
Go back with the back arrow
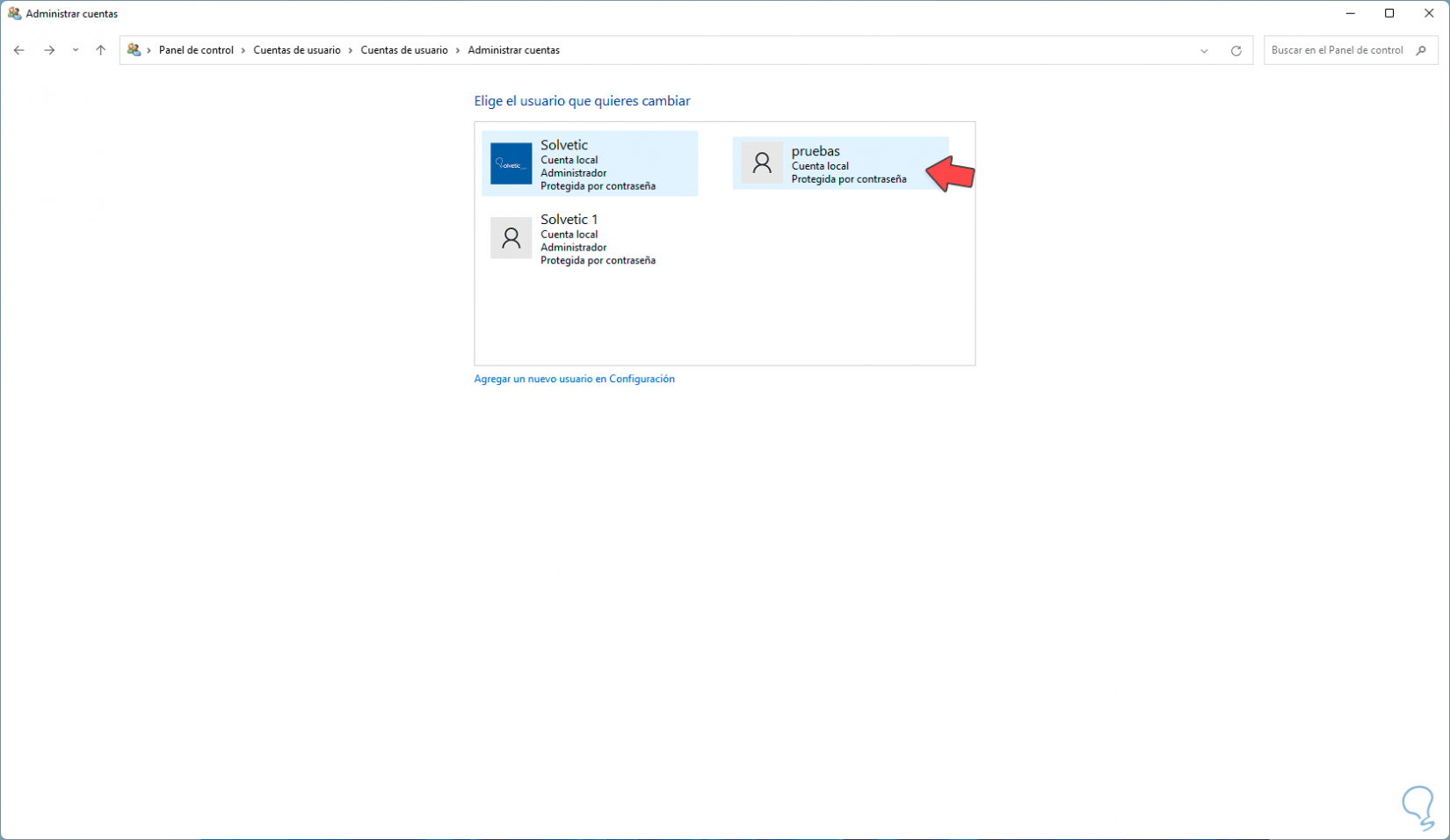pos(18,50)
